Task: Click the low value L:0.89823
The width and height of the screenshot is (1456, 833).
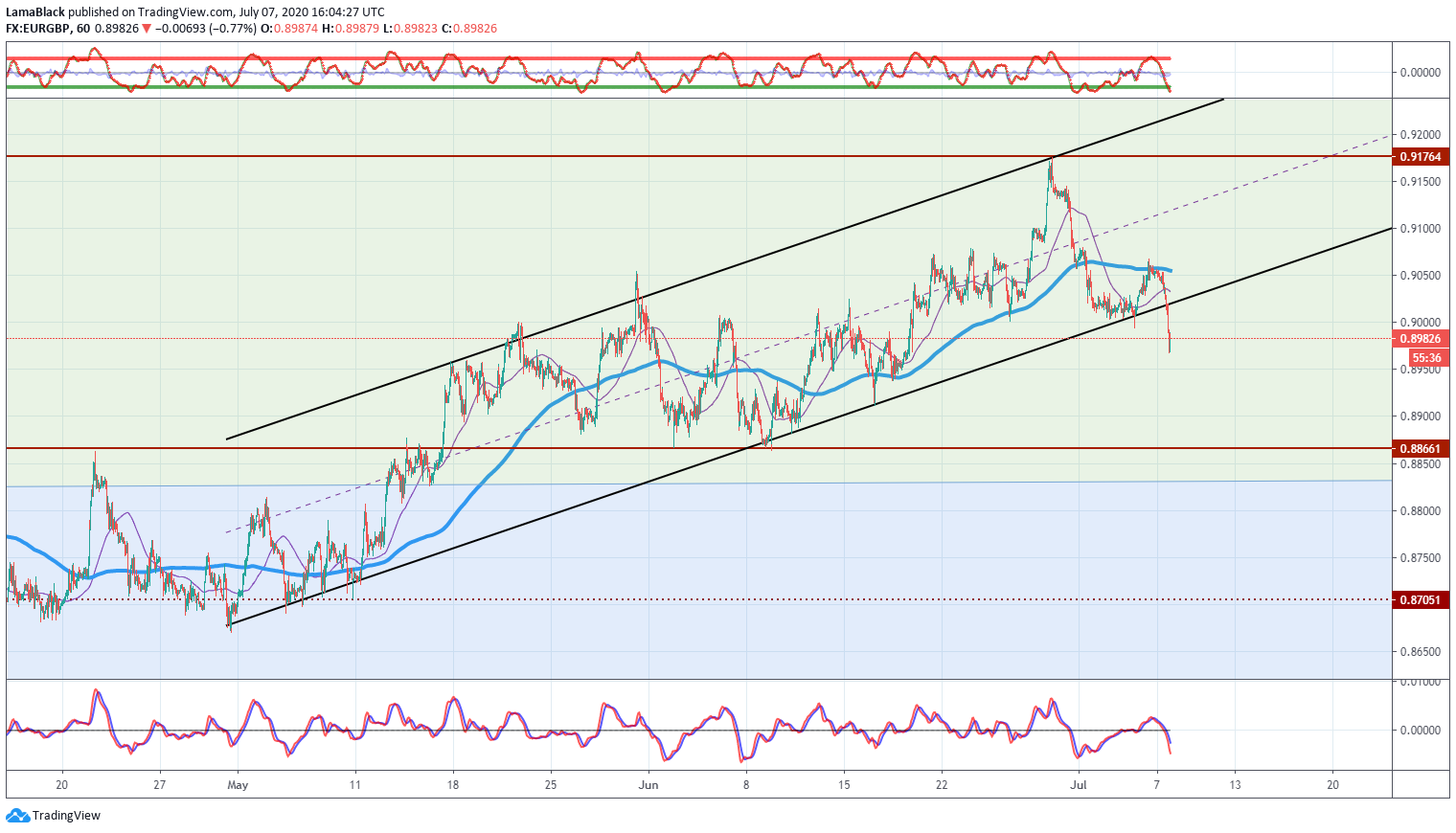Action: pyautogui.click(x=410, y=29)
